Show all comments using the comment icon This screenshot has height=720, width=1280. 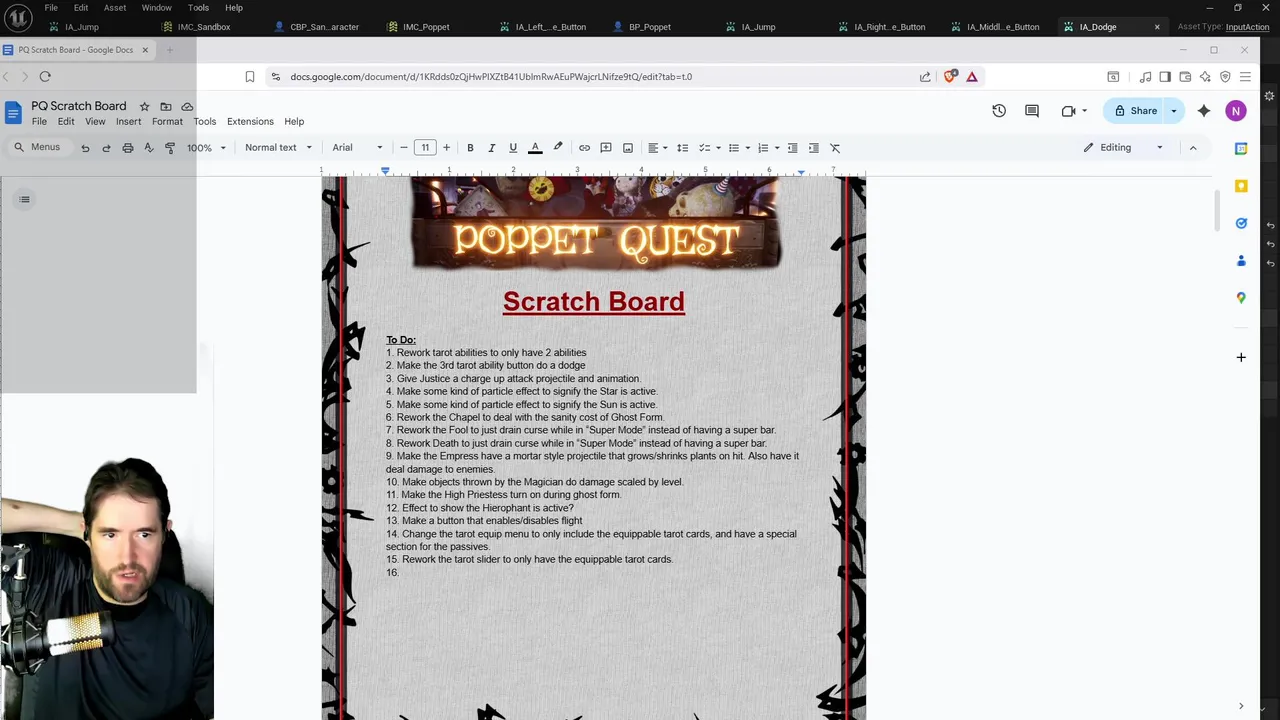point(1032,111)
